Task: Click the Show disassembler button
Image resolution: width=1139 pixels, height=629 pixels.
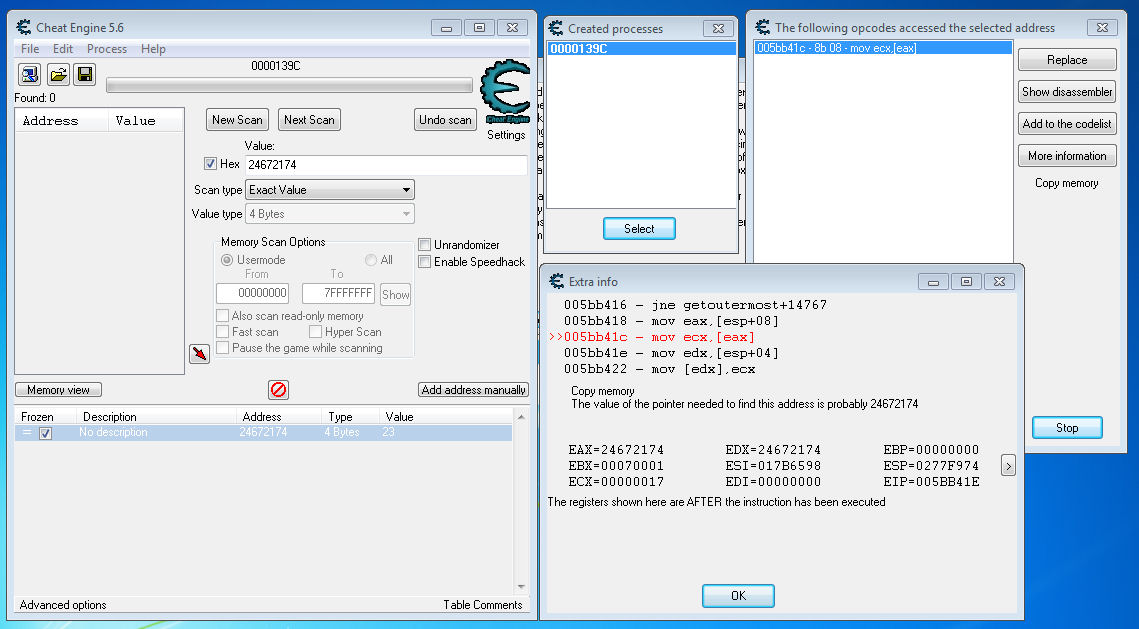Action: pyautogui.click(x=1067, y=92)
